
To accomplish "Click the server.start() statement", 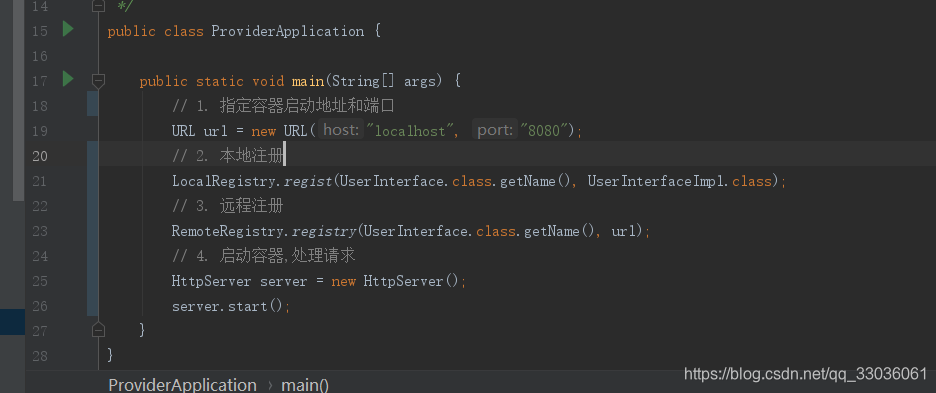I will click(x=231, y=306).
